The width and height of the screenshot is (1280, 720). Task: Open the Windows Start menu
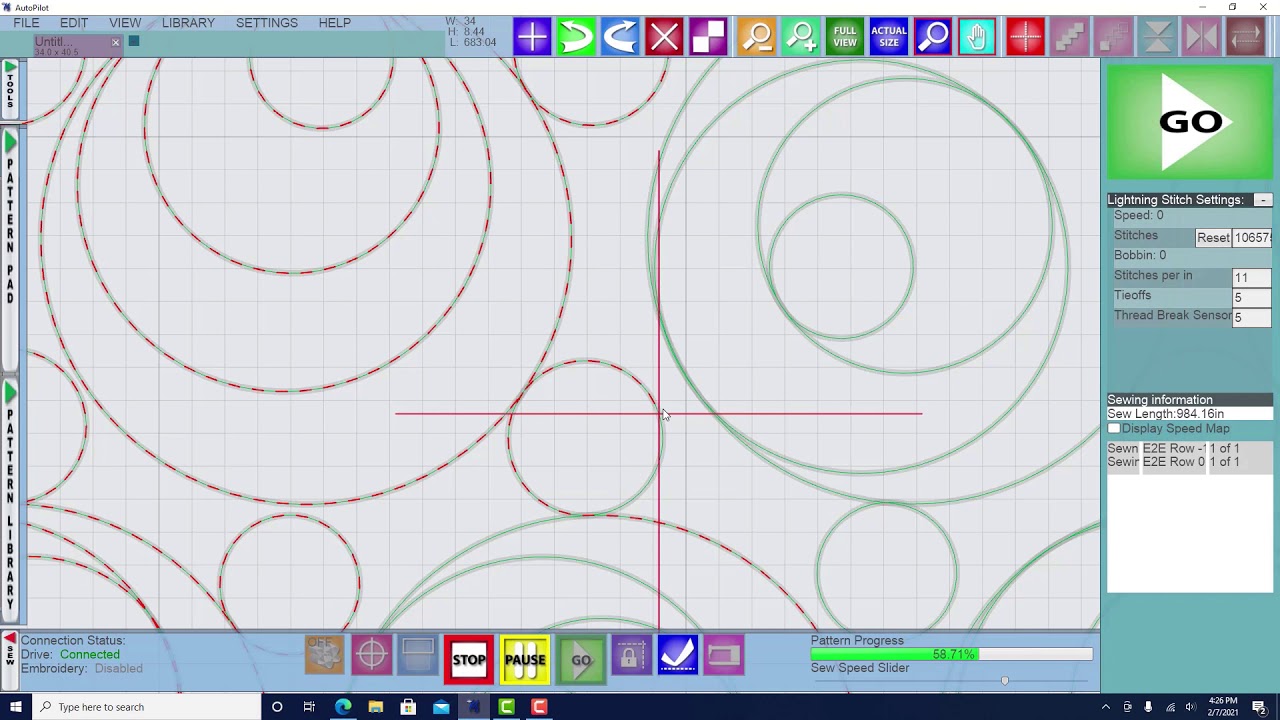15,707
